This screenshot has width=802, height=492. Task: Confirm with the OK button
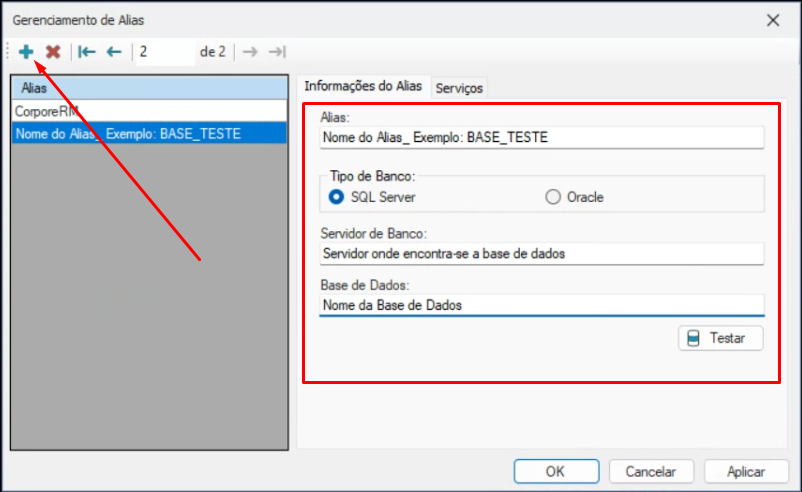[x=556, y=471]
